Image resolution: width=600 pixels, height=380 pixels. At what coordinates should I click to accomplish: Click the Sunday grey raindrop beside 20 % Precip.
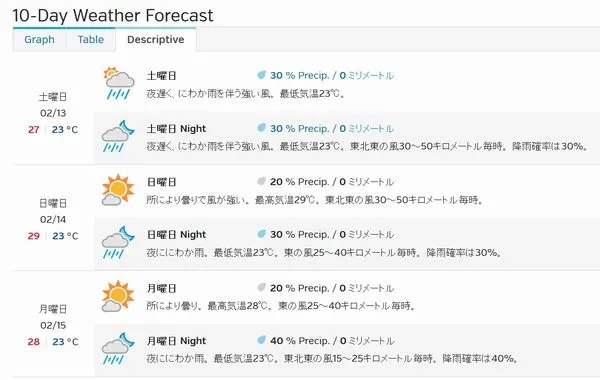[x=261, y=181]
